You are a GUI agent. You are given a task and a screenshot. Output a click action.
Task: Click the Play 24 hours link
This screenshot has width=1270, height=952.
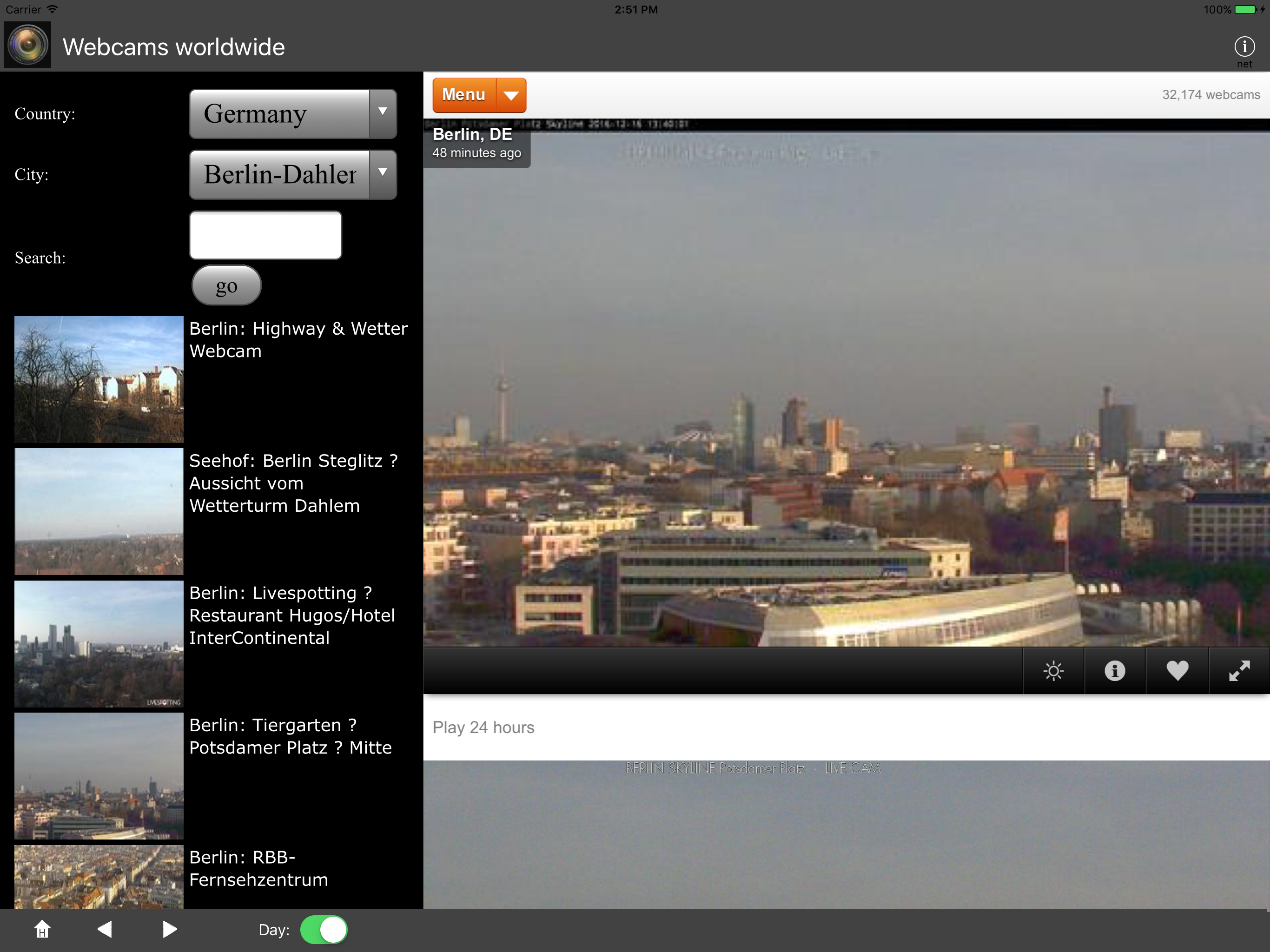point(483,727)
